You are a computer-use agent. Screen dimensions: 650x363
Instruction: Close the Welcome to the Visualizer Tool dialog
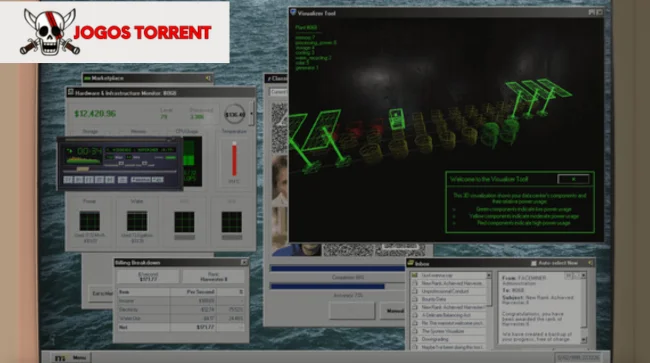click(x=573, y=179)
